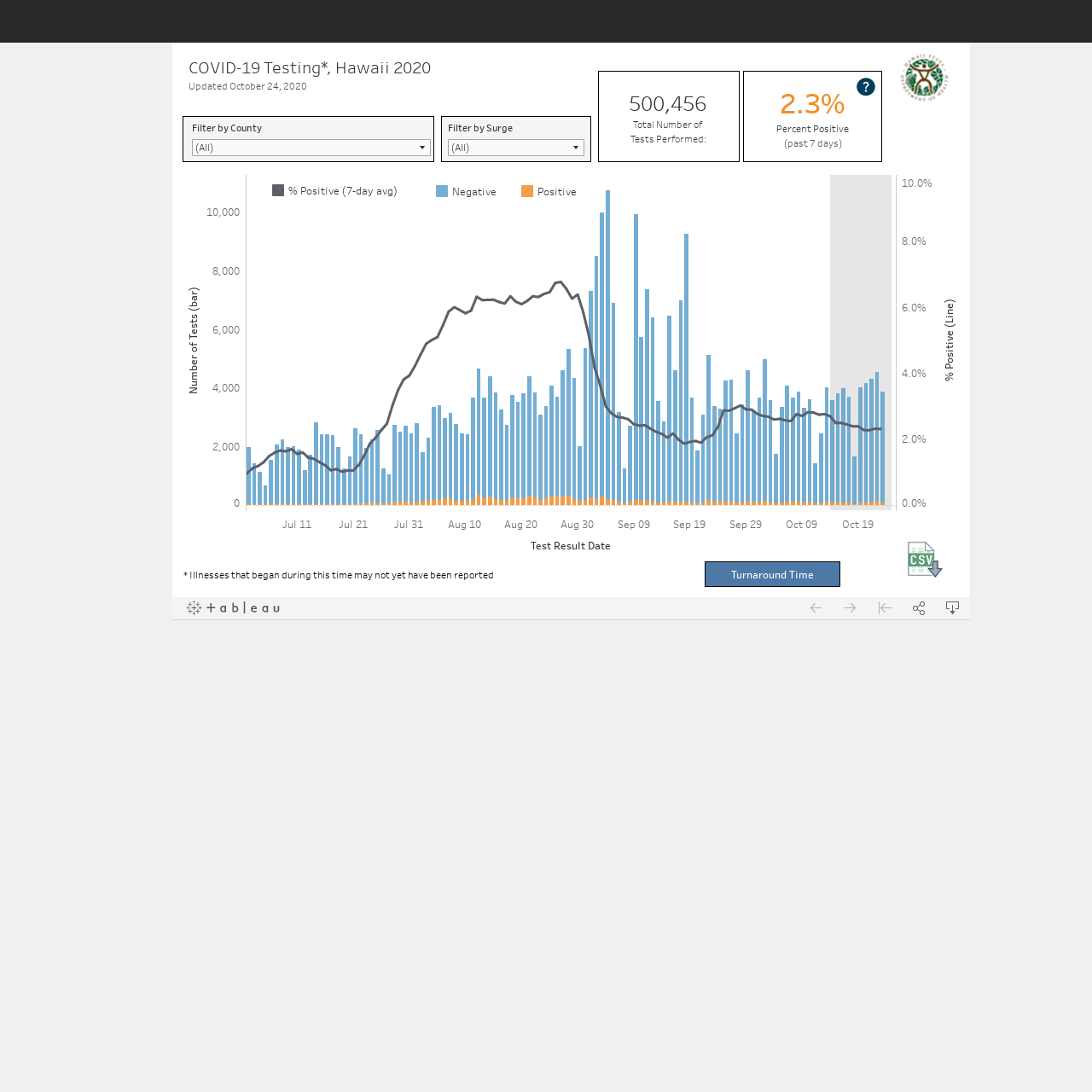Open the Filter by Surge dropdown
Image resolution: width=1092 pixels, height=1092 pixels.
(x=516, y=148)
